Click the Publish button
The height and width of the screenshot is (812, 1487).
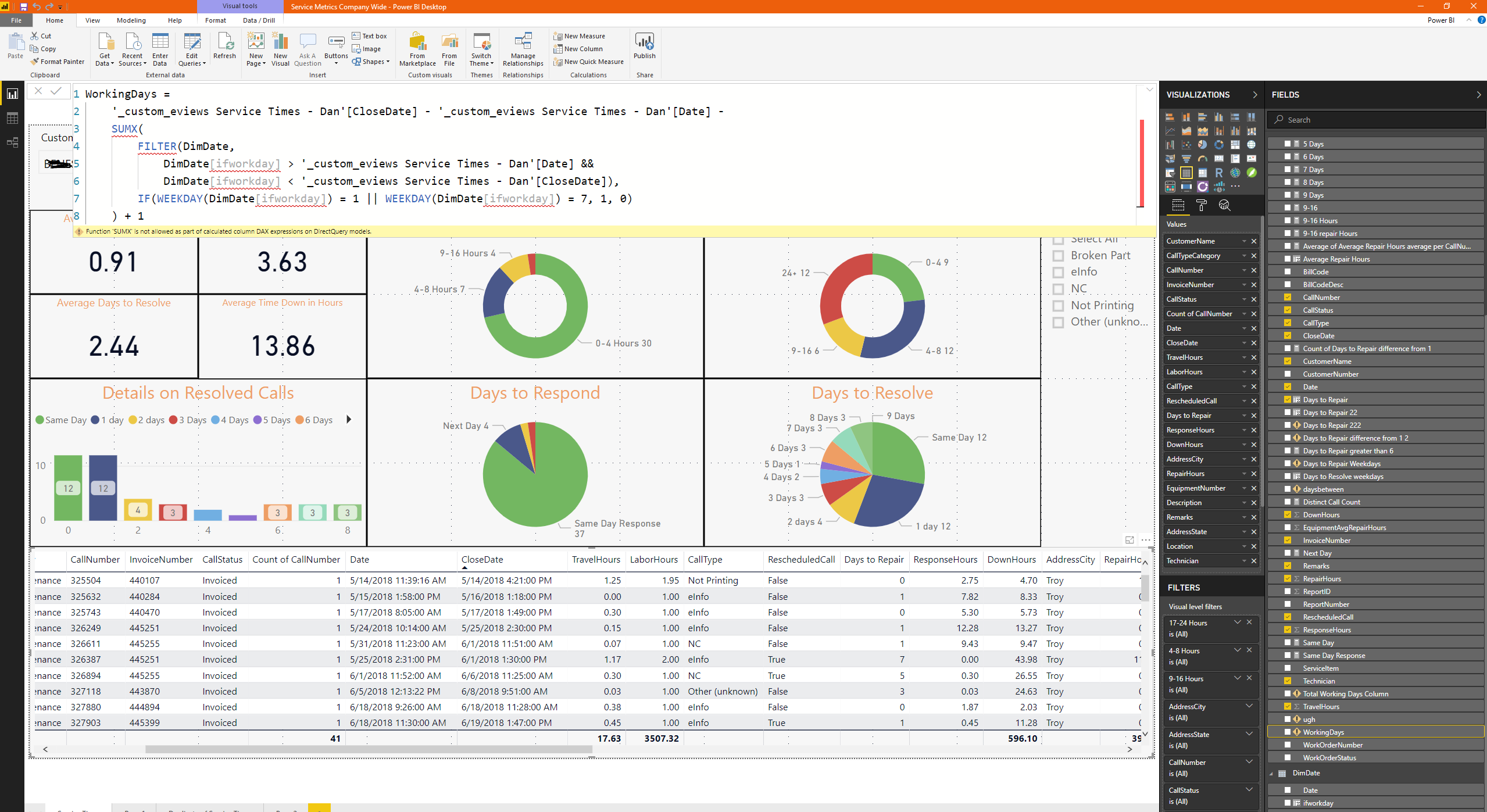pos(644,46)
